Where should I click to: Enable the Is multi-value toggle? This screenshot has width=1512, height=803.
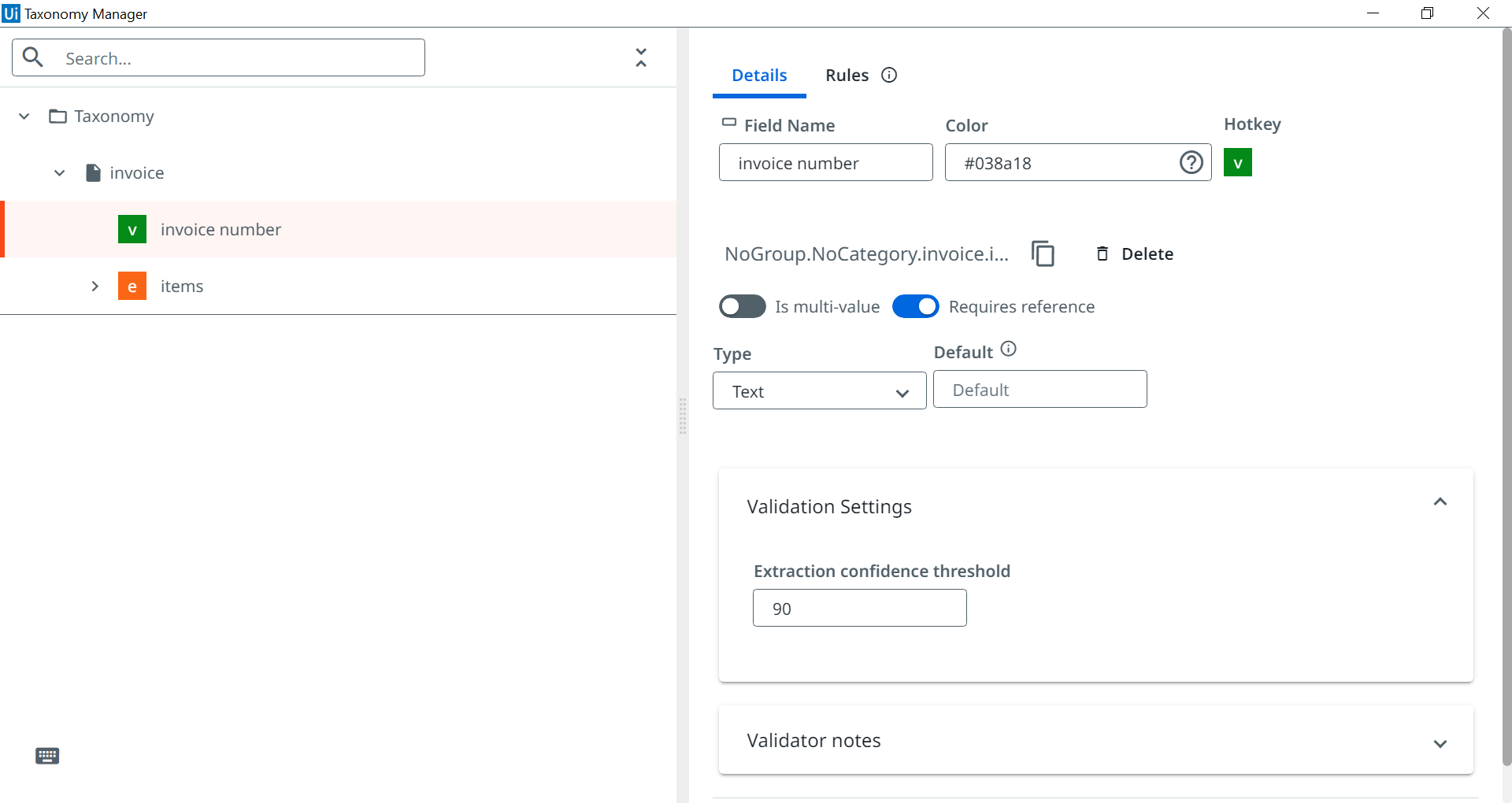(742, 306)
